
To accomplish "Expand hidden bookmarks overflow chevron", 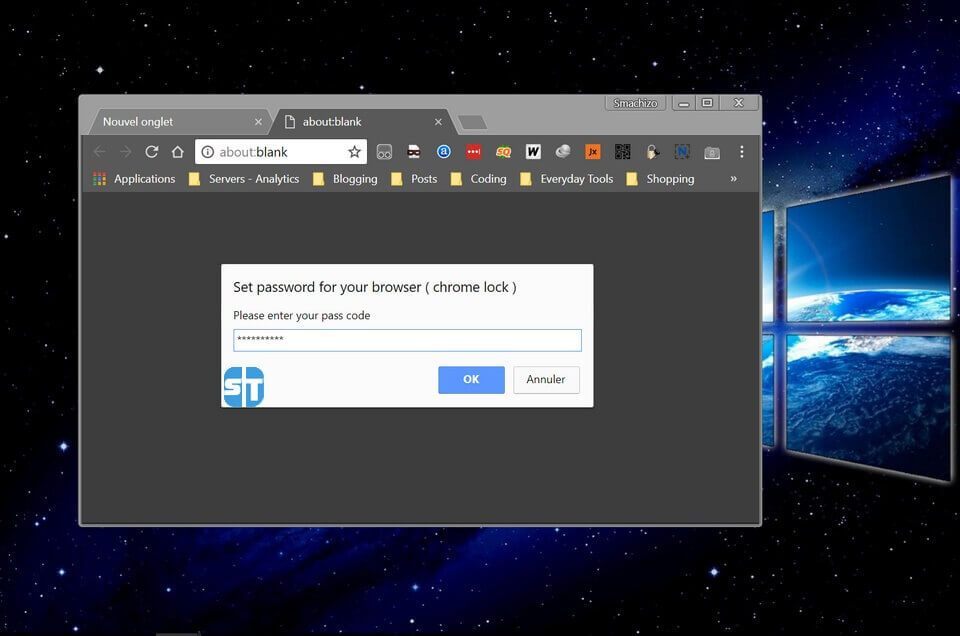I will pos(733,179).
